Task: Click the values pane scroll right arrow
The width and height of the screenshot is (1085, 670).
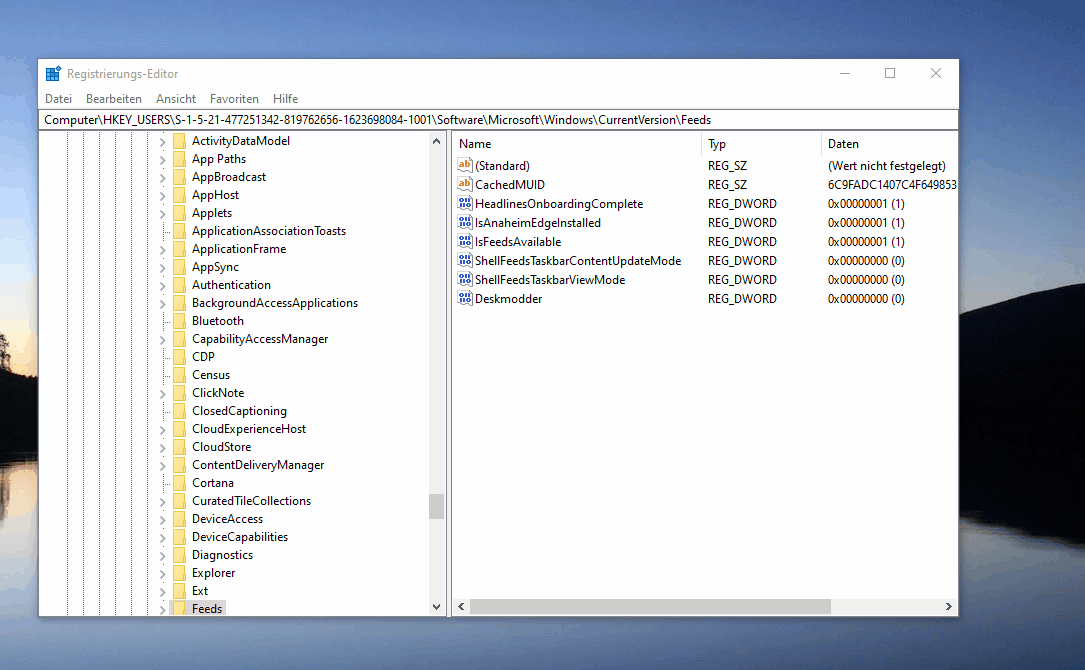Action: 949,606
